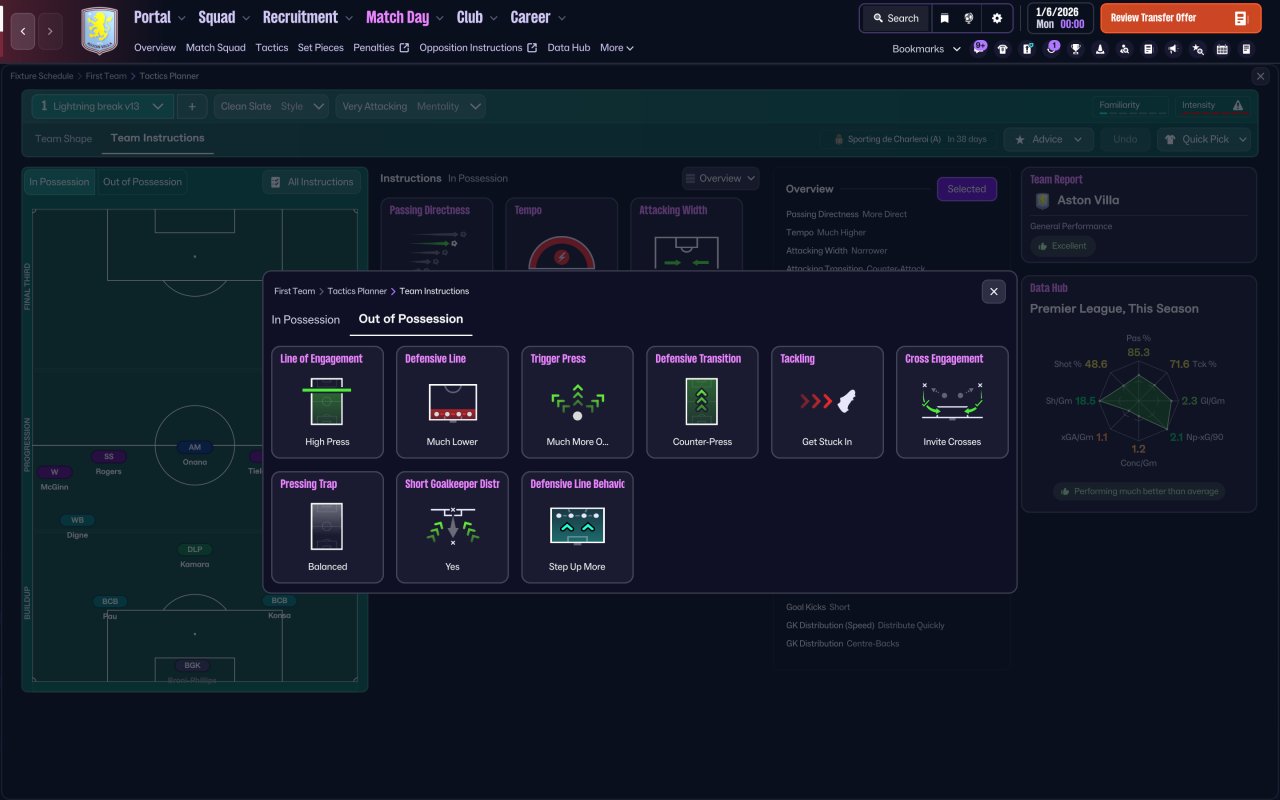1280x800 pixels.
Task: Open the Quick Pick dropdown
Action: [1204, 139]
